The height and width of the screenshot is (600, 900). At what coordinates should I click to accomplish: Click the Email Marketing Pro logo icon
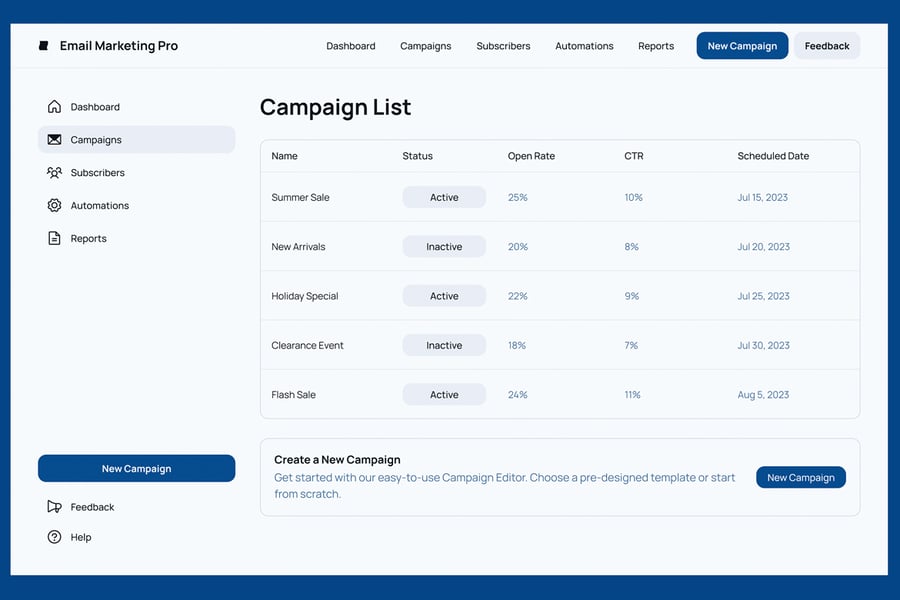43,46
